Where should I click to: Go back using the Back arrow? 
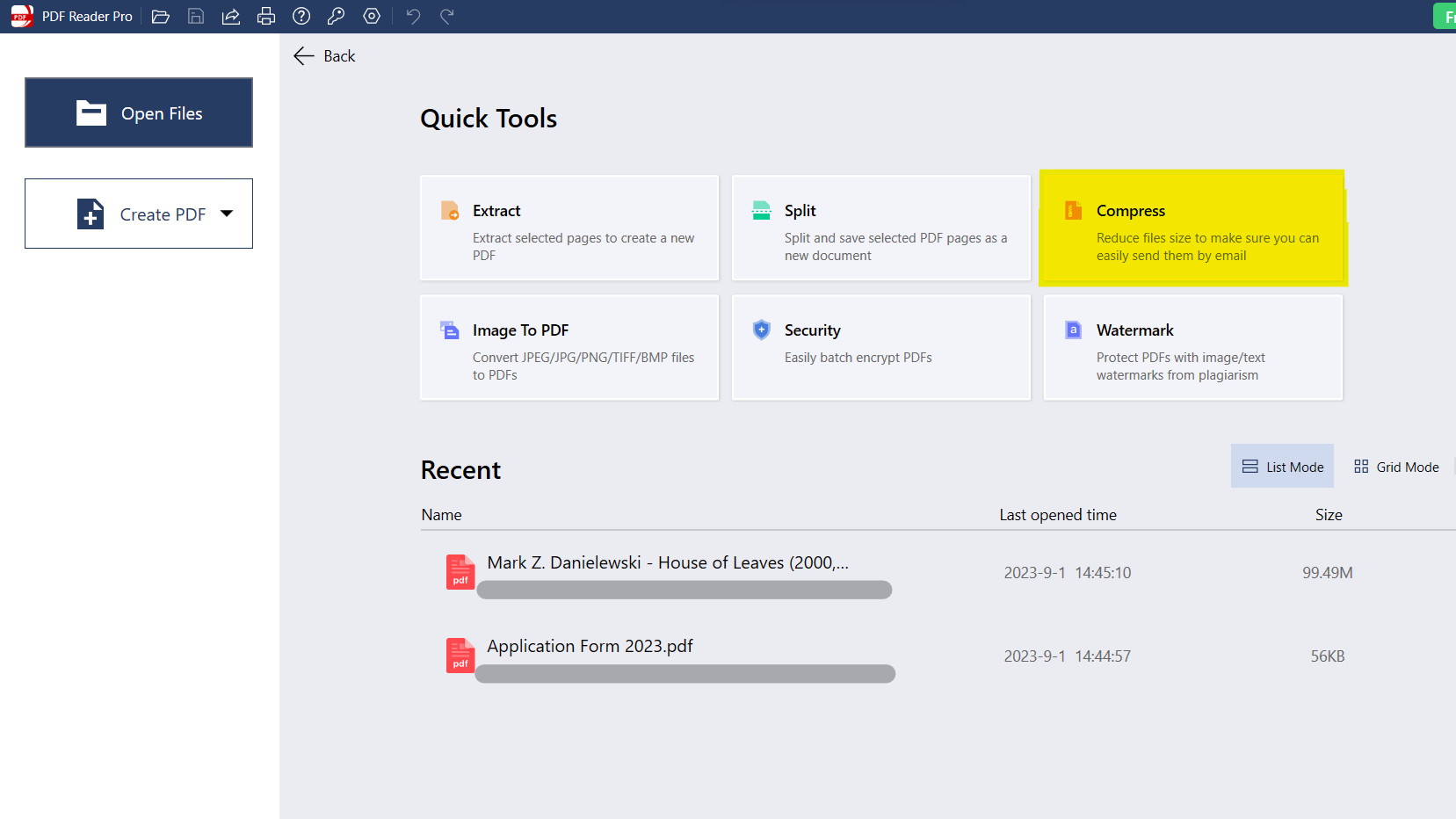(x=324, y=56)
